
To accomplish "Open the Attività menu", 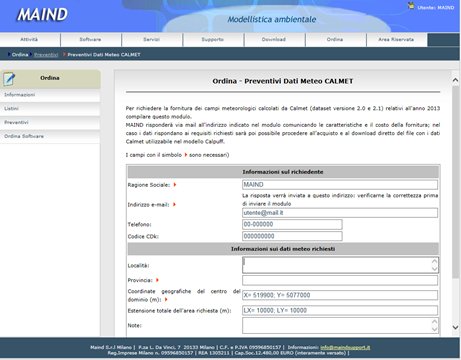I will click(30, 40).
